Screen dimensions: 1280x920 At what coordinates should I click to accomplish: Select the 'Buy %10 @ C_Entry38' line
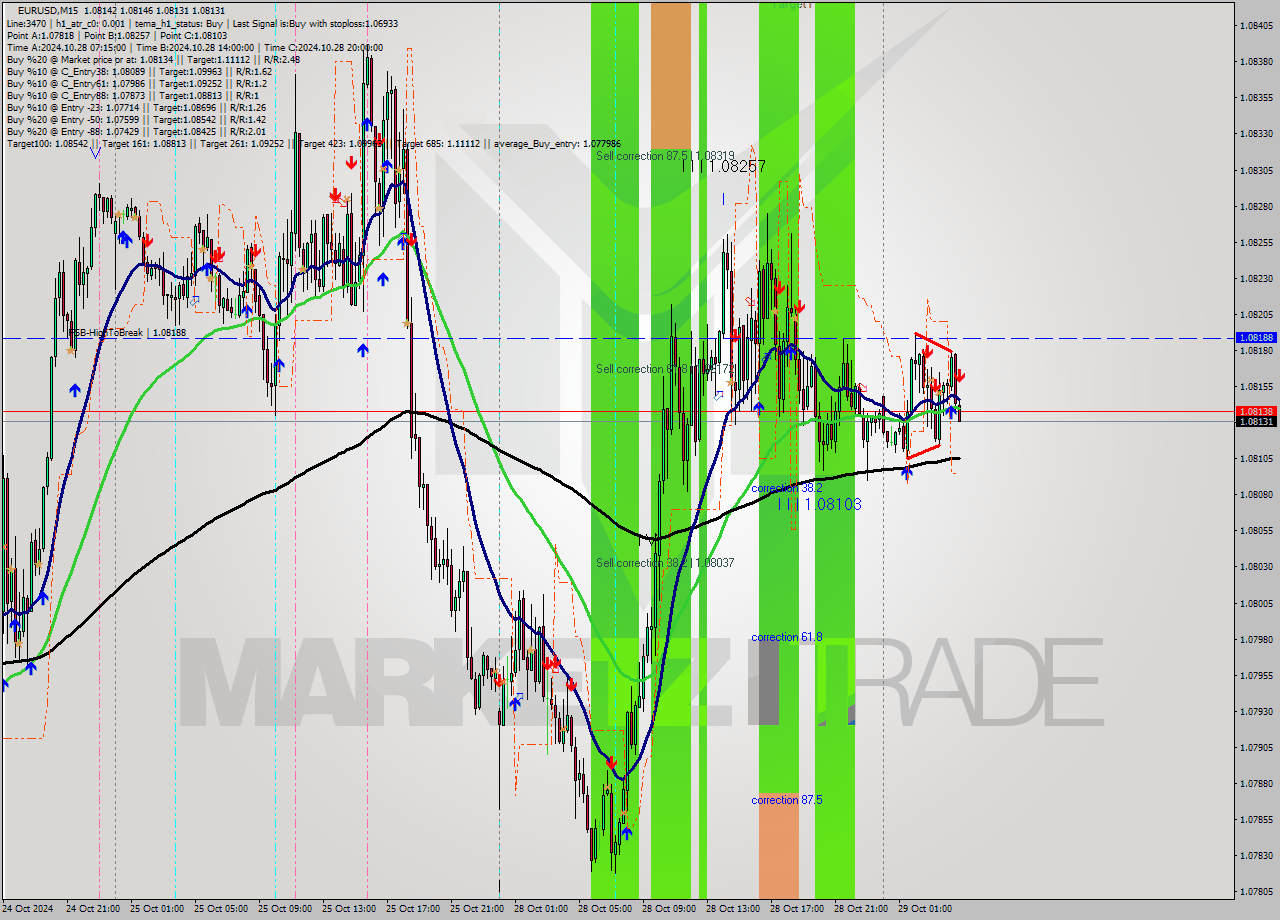click(x=139, y=72)
